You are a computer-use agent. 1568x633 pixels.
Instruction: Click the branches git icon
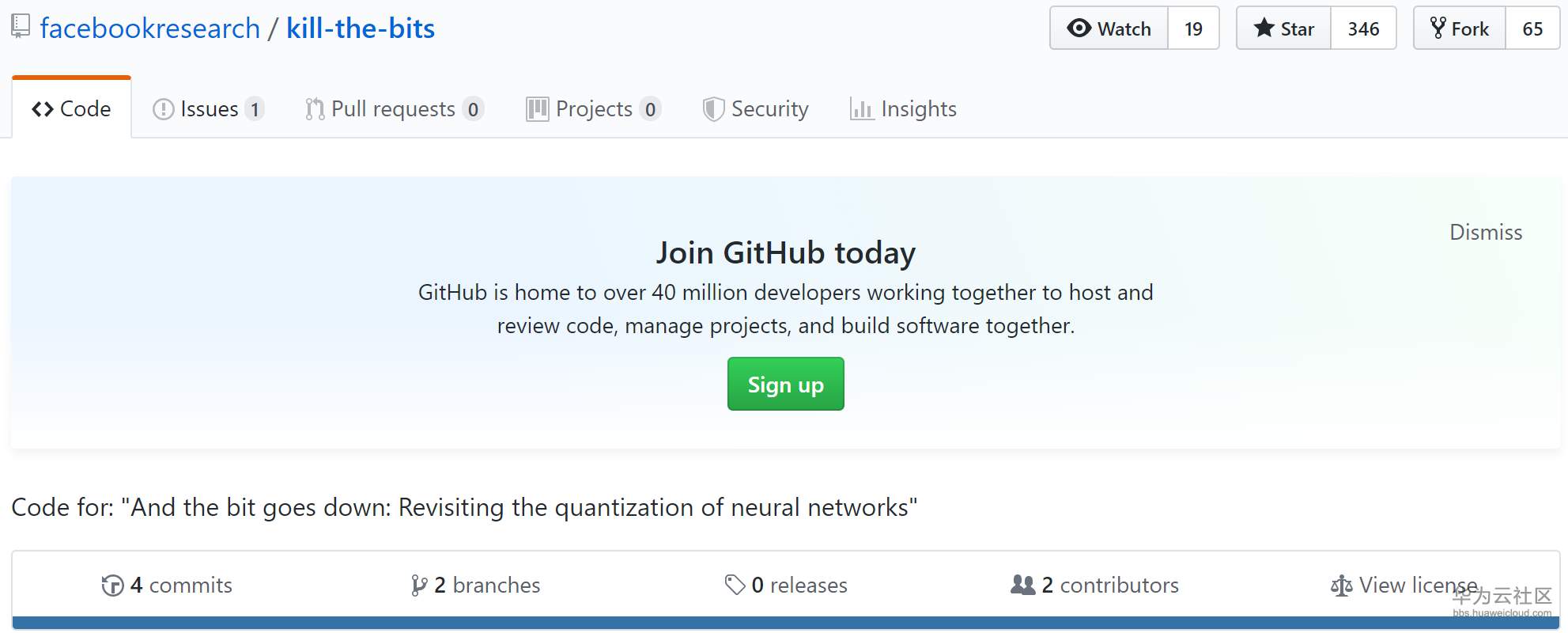pos(419,586)
